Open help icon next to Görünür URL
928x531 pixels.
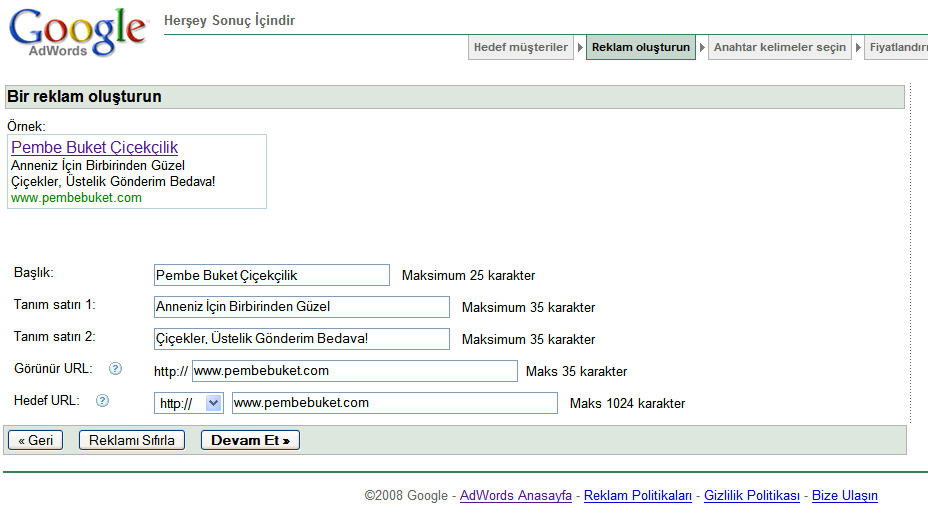point(115,369)
